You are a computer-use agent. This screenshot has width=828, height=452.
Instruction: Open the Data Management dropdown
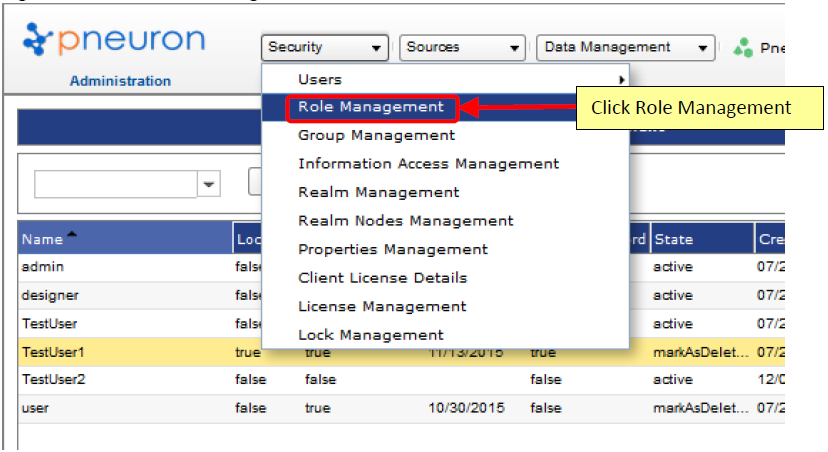(x=625, y=48)
